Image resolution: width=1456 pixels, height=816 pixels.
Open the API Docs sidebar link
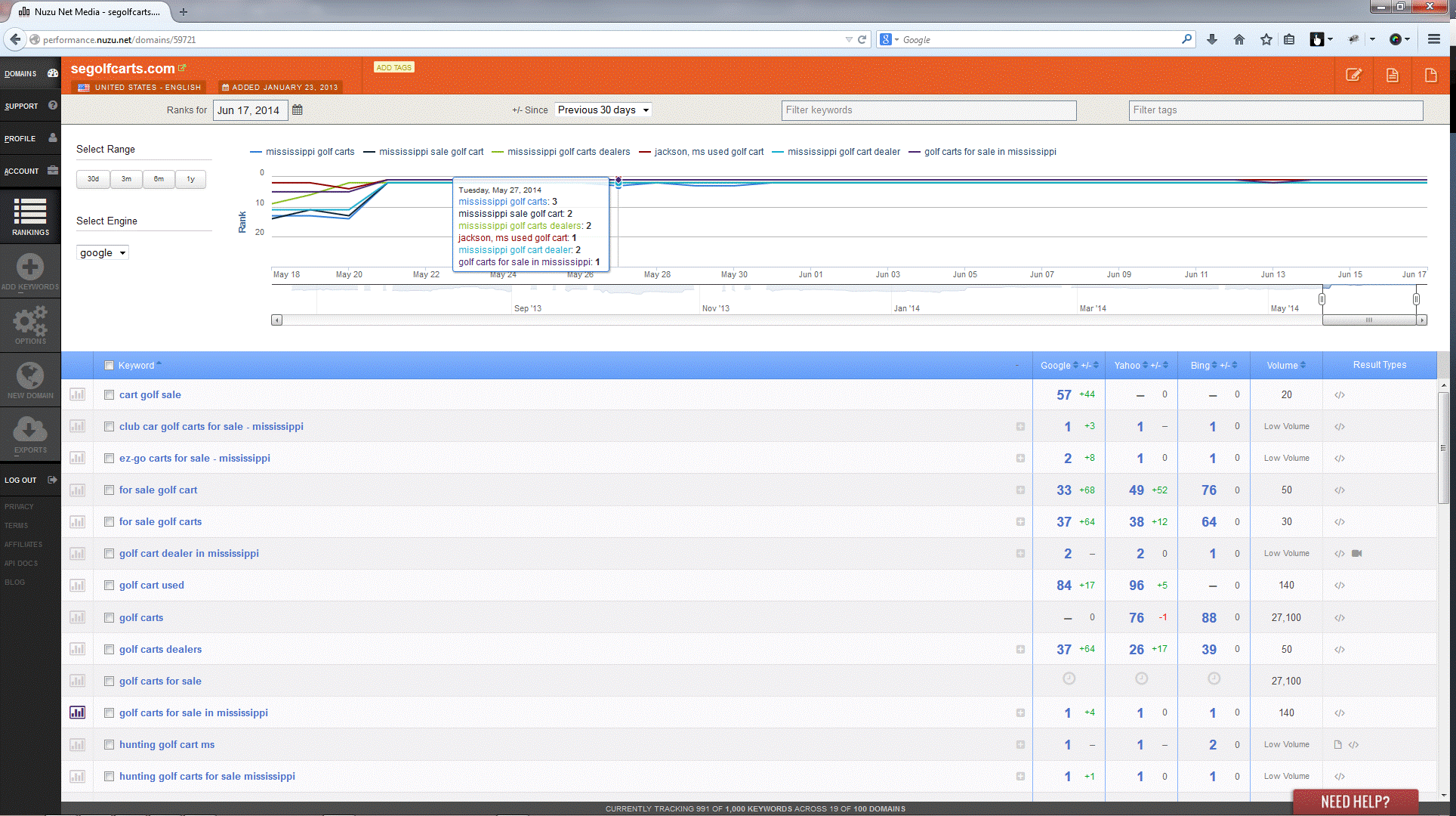tap(21, 563)
